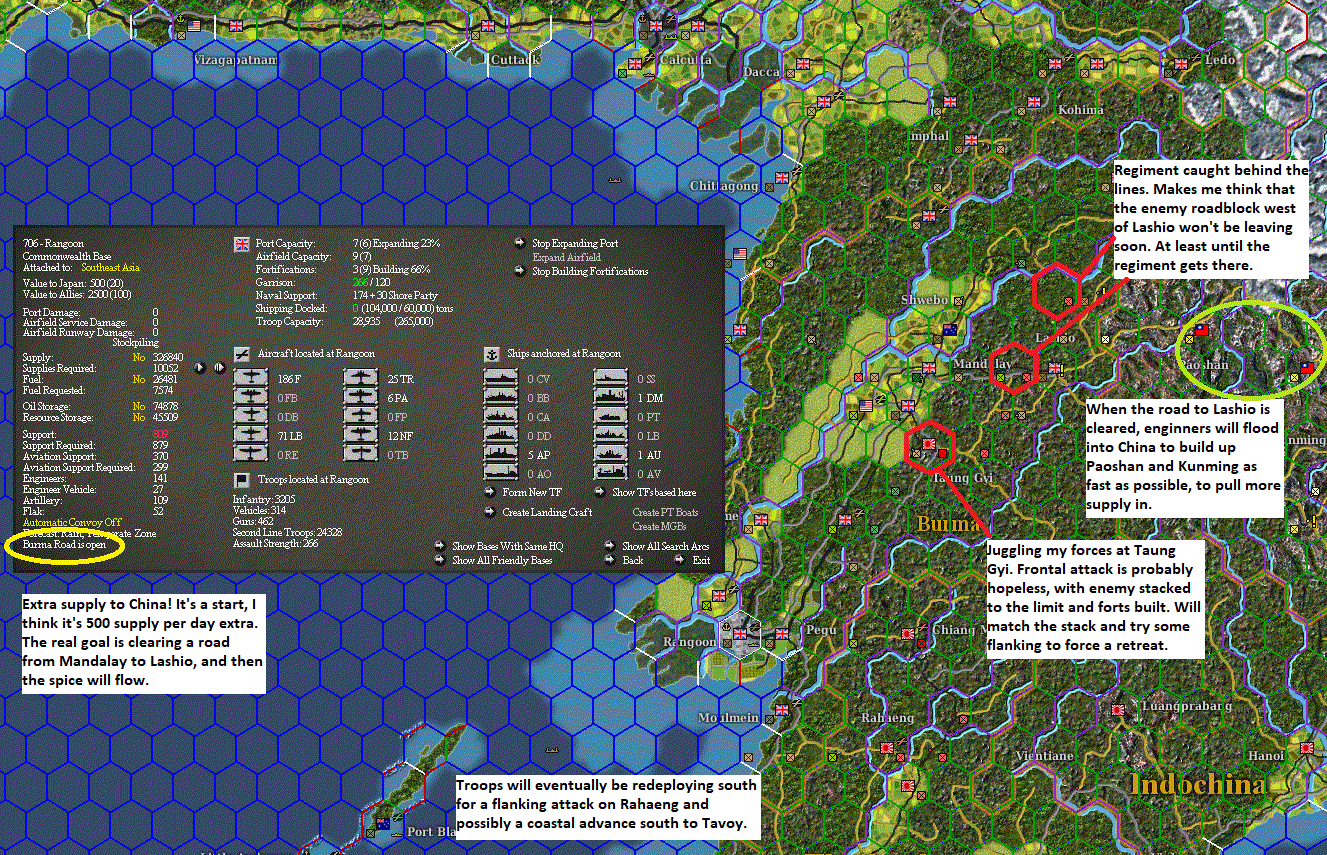Viewport: 1327px width, 855px height.
Task: Click the landing barge icon beside 0 LB
Action: coord(611,436)
